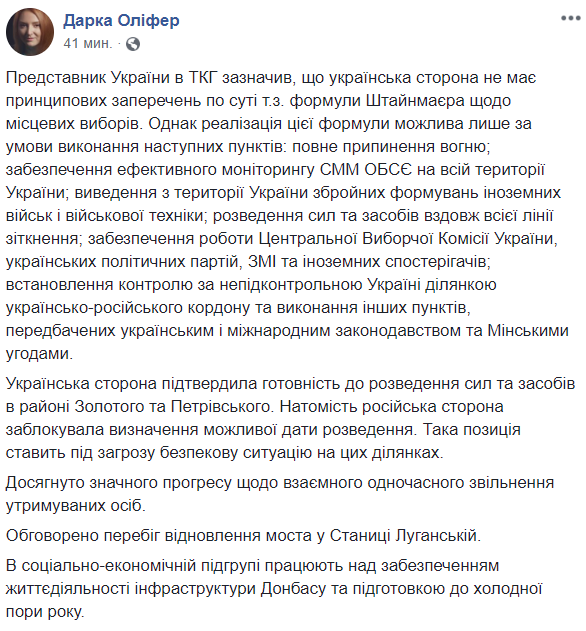Open the Дарка Оліфер author name link
Screen dimensions: 586x631
click(121, 20)
